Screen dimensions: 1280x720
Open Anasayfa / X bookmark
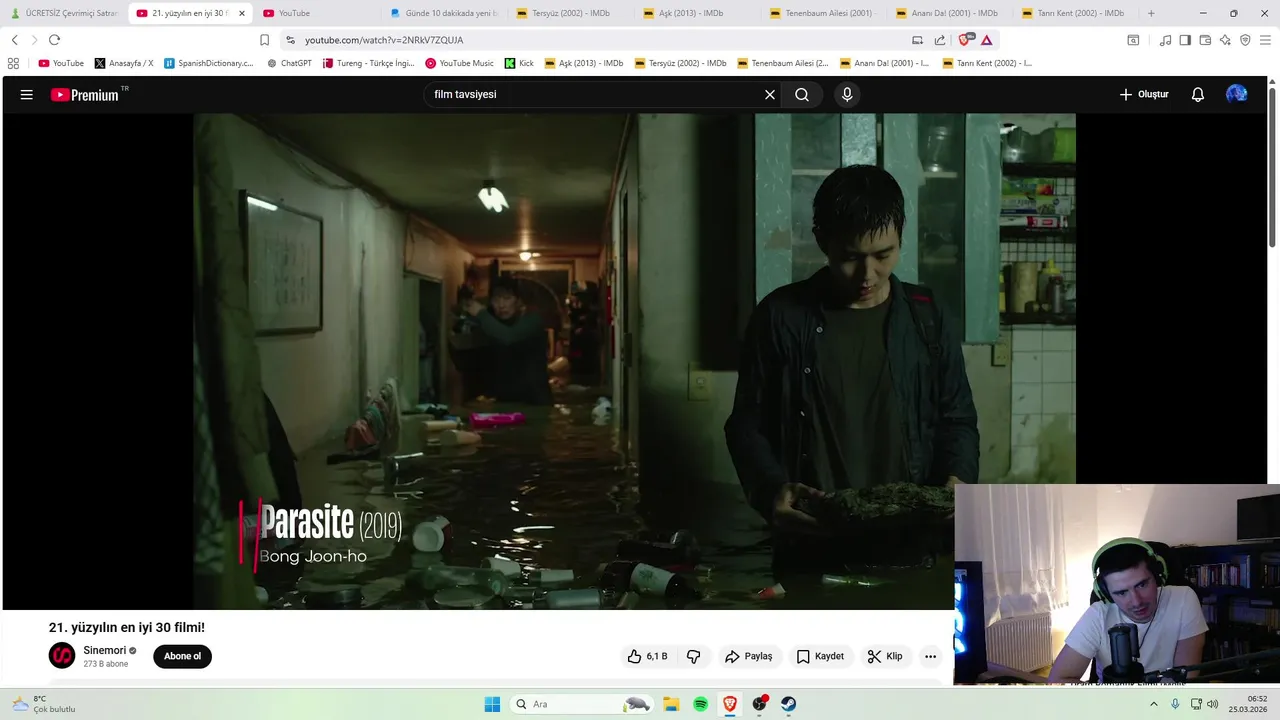pyautogui.click(x=124, y=63)
